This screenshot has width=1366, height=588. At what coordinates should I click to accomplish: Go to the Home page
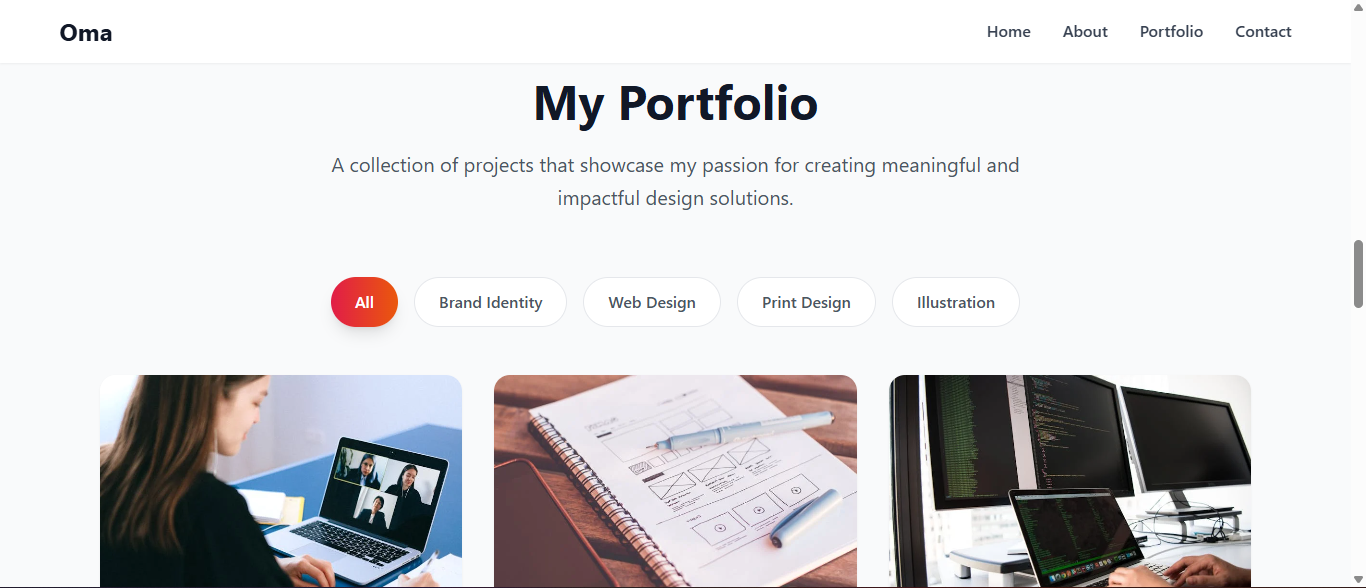tap(1008, 32)
